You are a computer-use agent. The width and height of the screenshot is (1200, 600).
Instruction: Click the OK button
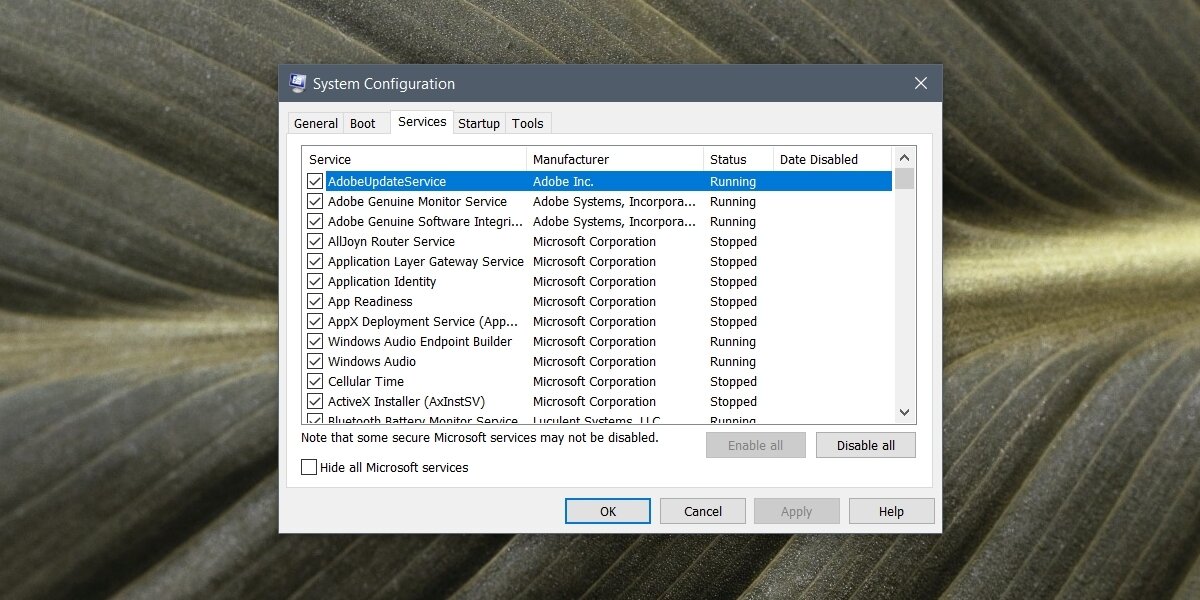click(608, 511)
